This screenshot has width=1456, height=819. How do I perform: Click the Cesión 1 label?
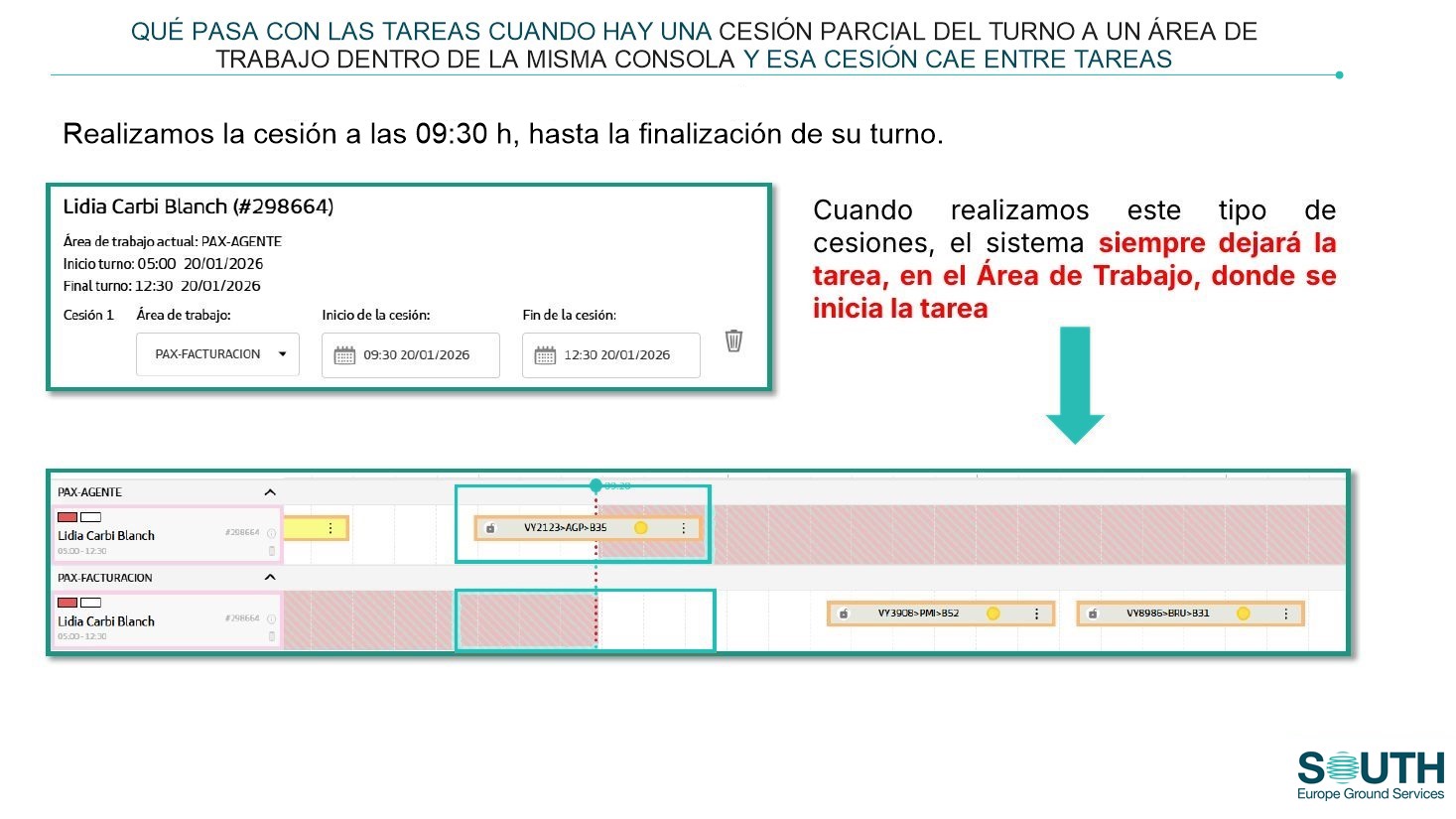88,315
